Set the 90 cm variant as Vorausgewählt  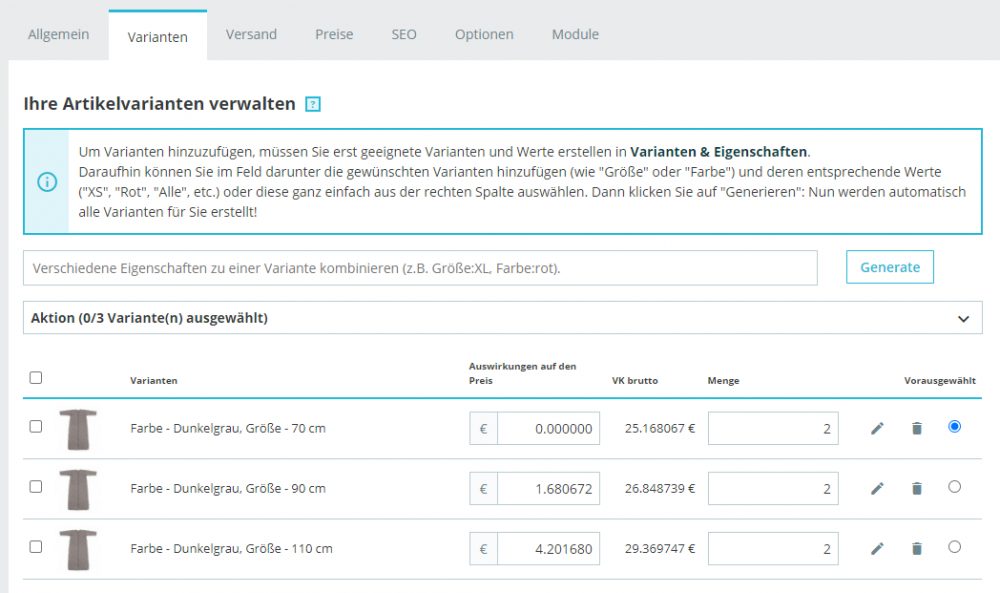point(954,487)
